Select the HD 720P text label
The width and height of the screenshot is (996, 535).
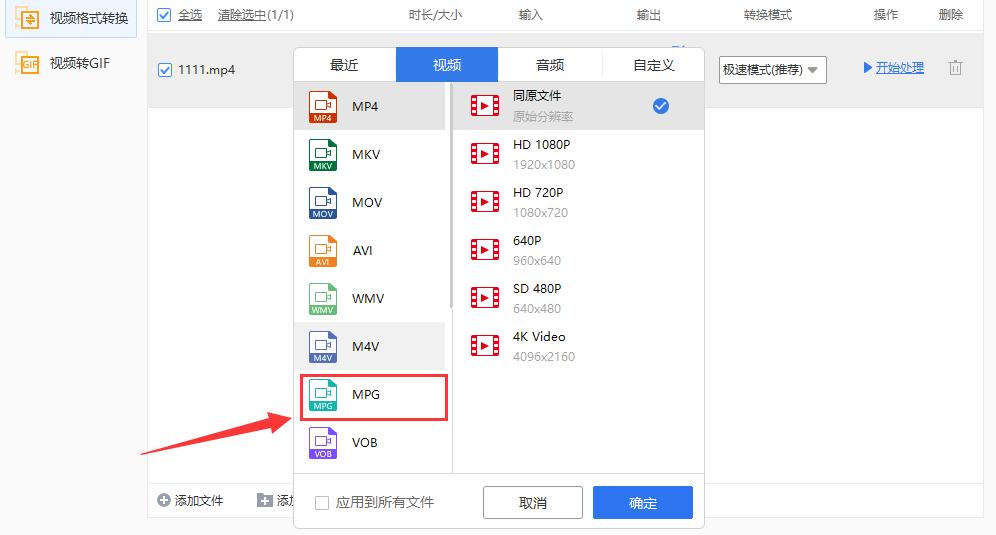point(538,193)
